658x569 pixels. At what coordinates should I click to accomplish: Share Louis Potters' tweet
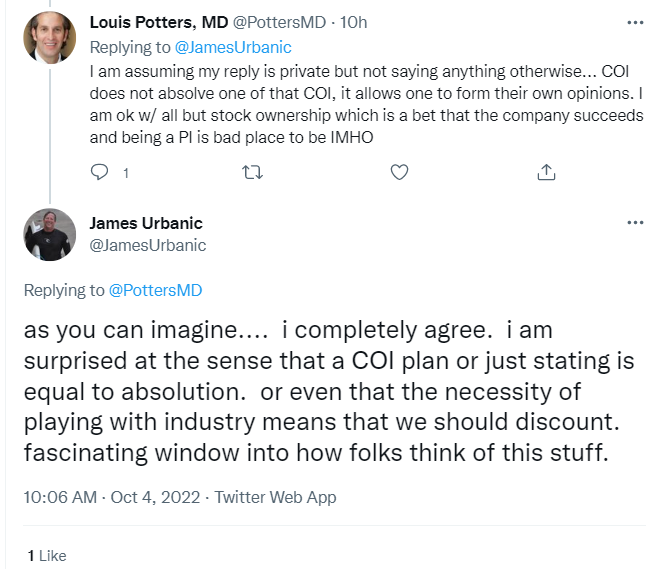(546, 173)
